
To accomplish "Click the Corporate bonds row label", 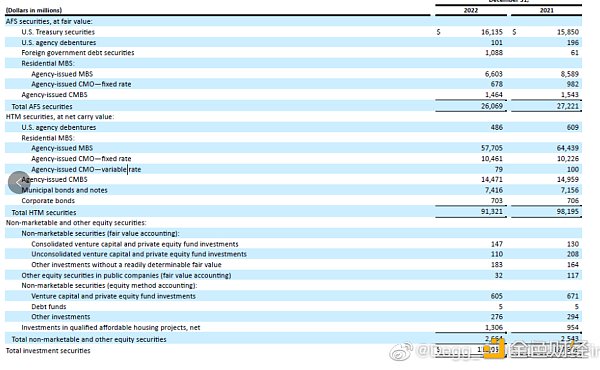I will [48, 201].
